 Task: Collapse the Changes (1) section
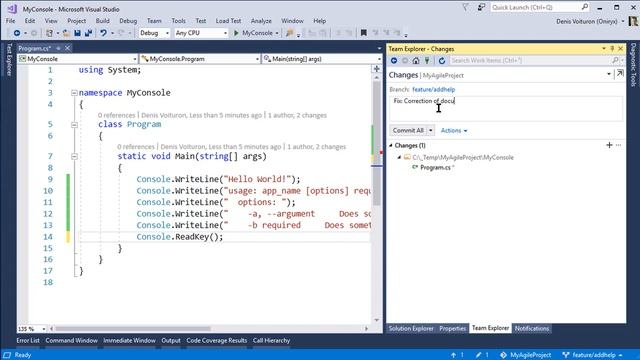pos(391,145)
